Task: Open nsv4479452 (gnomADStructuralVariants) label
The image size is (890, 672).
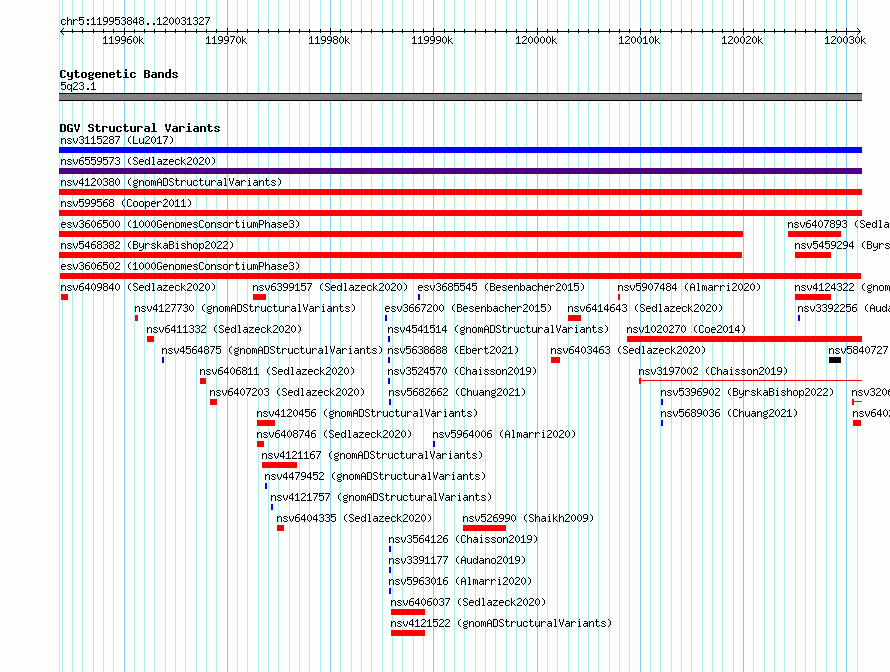Action: coord(375,476)
